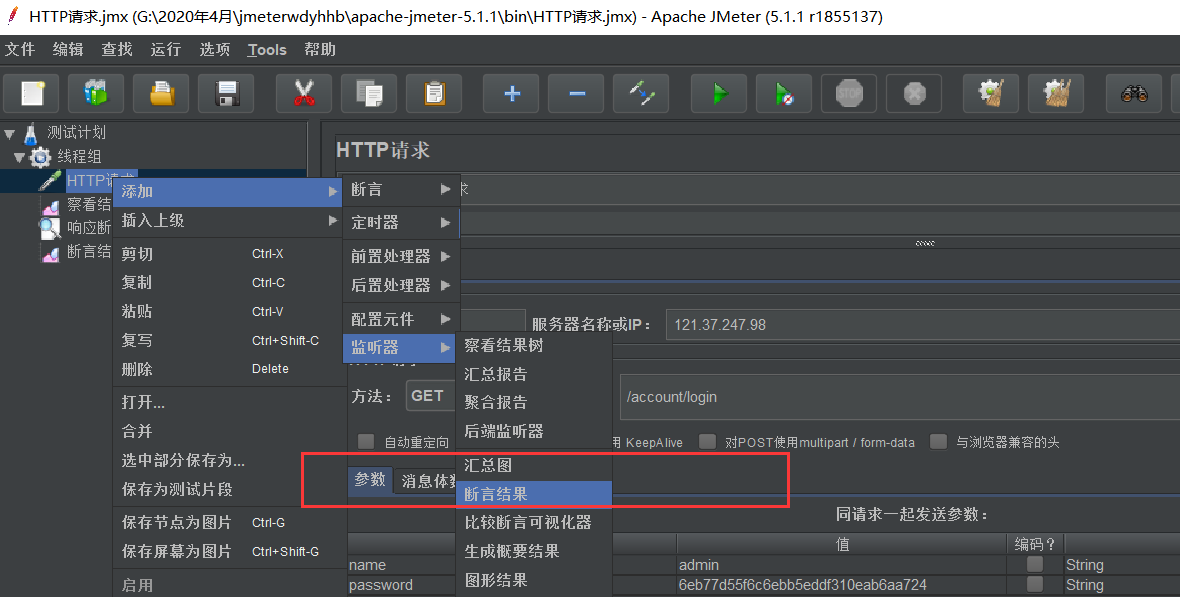Start the test with green play icon

pyautogui.click(x=719, y=93)
